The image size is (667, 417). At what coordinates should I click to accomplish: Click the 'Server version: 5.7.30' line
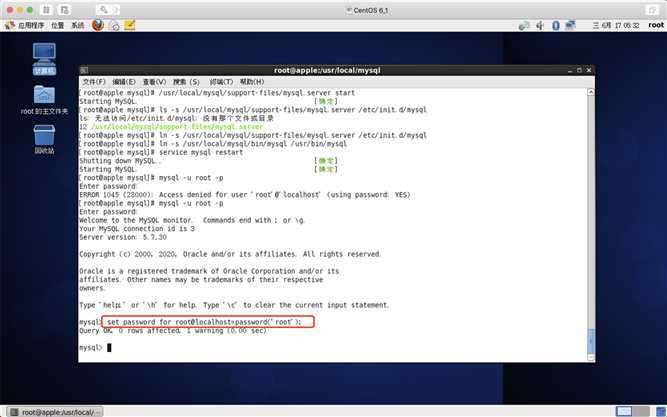click(x=123, y=237)
